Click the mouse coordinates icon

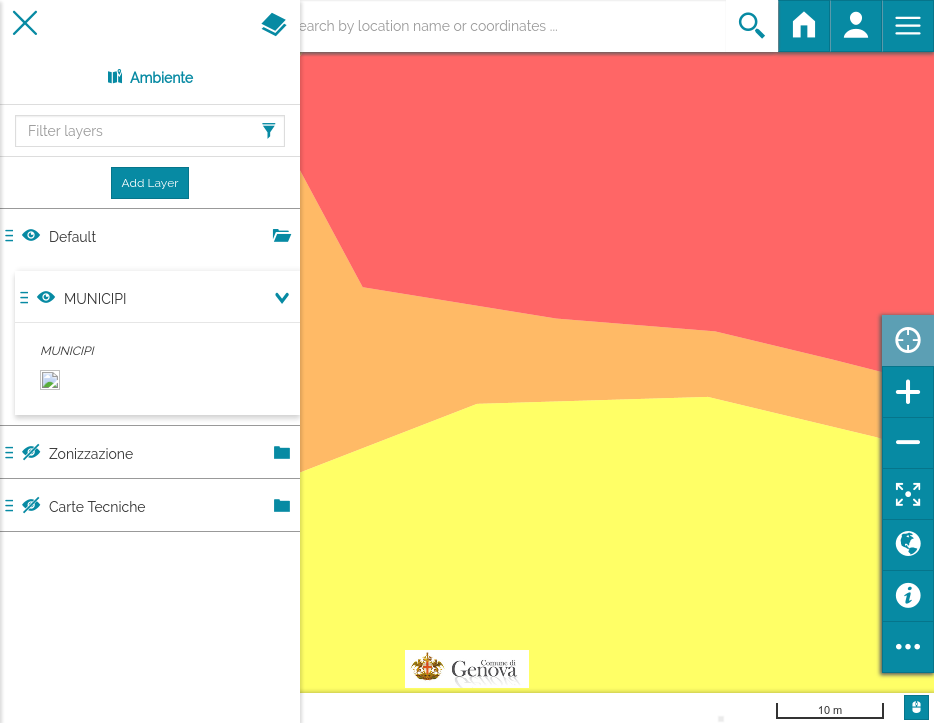[x=916, y=708]
